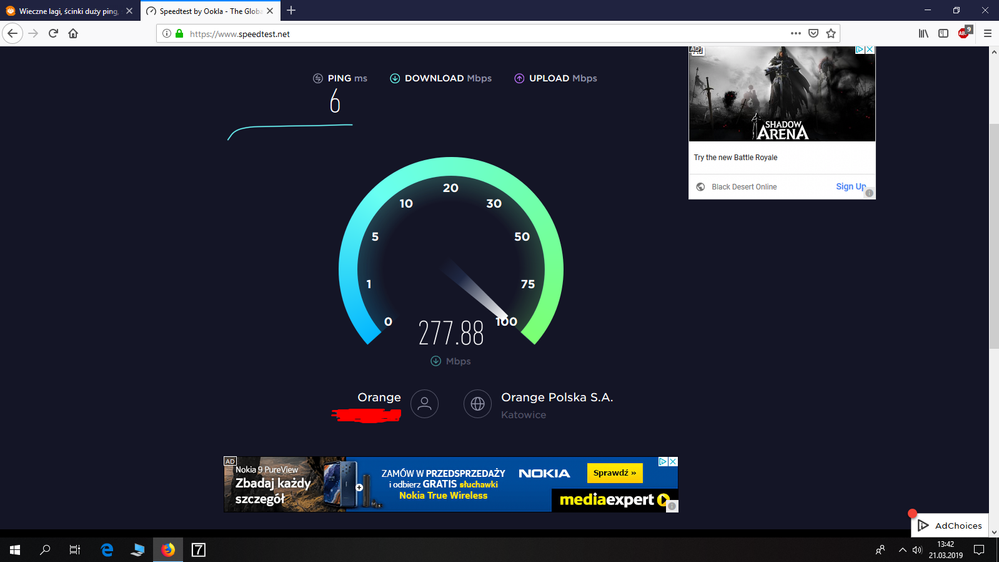Open the Firefox Library icon
The height and width of the screenshot is (562, 999).
click(923, 33)
